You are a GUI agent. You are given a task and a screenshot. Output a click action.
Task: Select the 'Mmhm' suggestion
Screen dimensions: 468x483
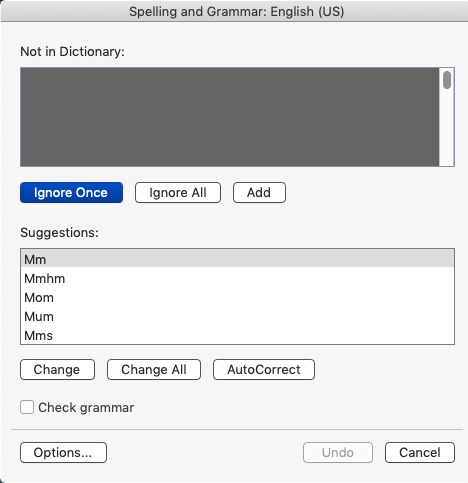[x=237, y=278]
